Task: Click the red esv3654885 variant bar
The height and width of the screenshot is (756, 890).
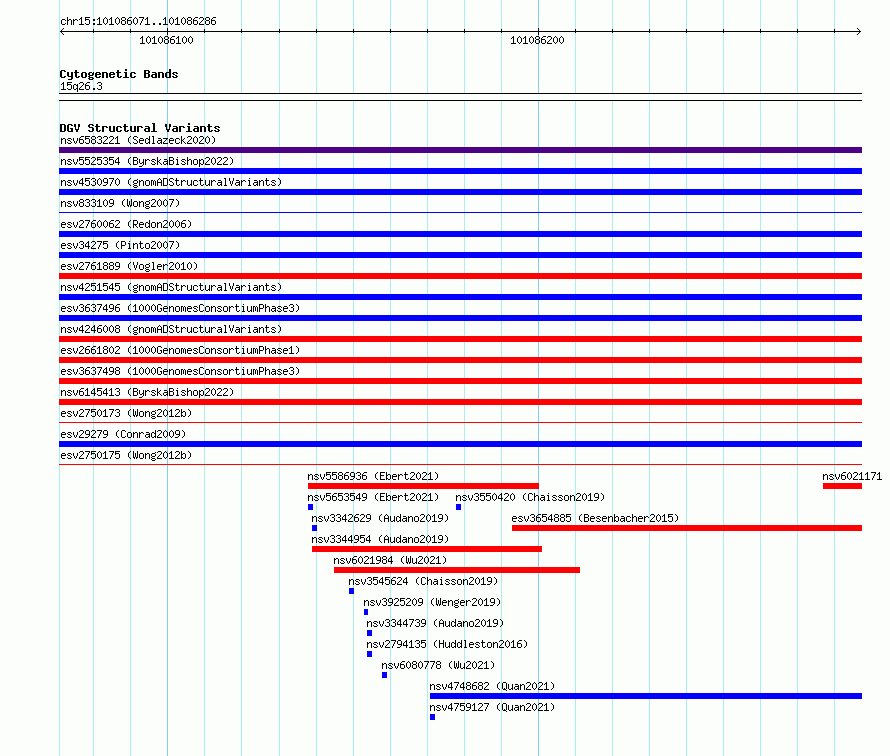Action: pyautogui.click(x=687, y=528)
